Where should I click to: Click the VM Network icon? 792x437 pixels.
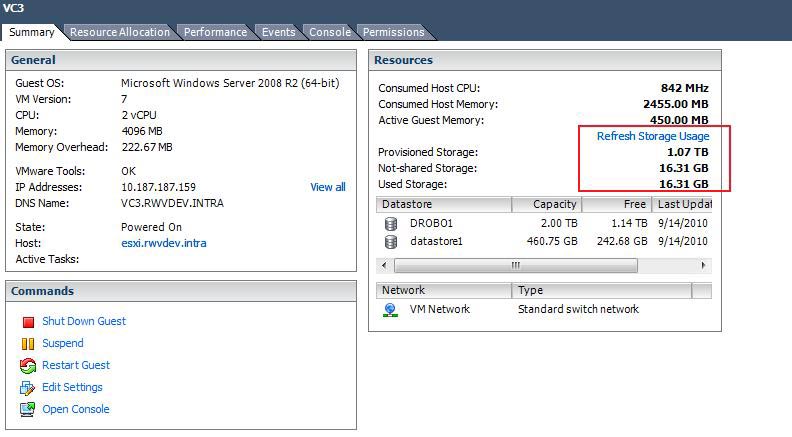[x=391, y=310]
